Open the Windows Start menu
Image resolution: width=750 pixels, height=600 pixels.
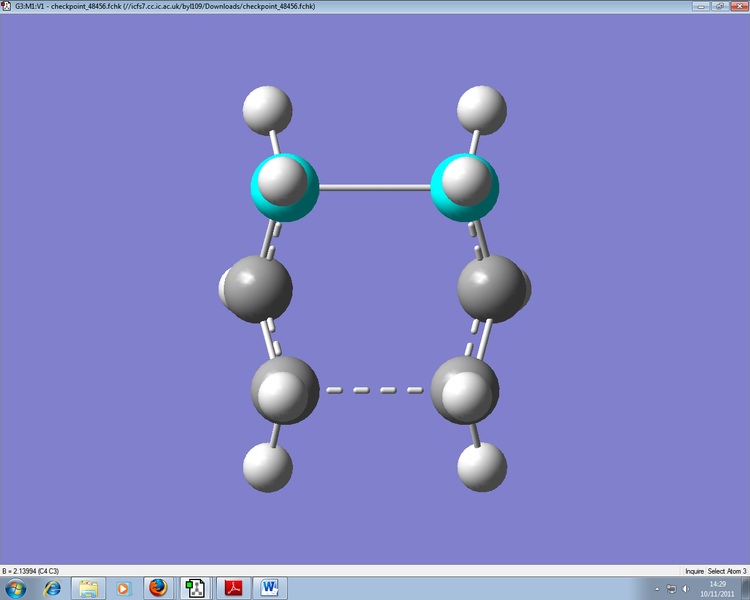pyautogui.click(x=15, y=588)
